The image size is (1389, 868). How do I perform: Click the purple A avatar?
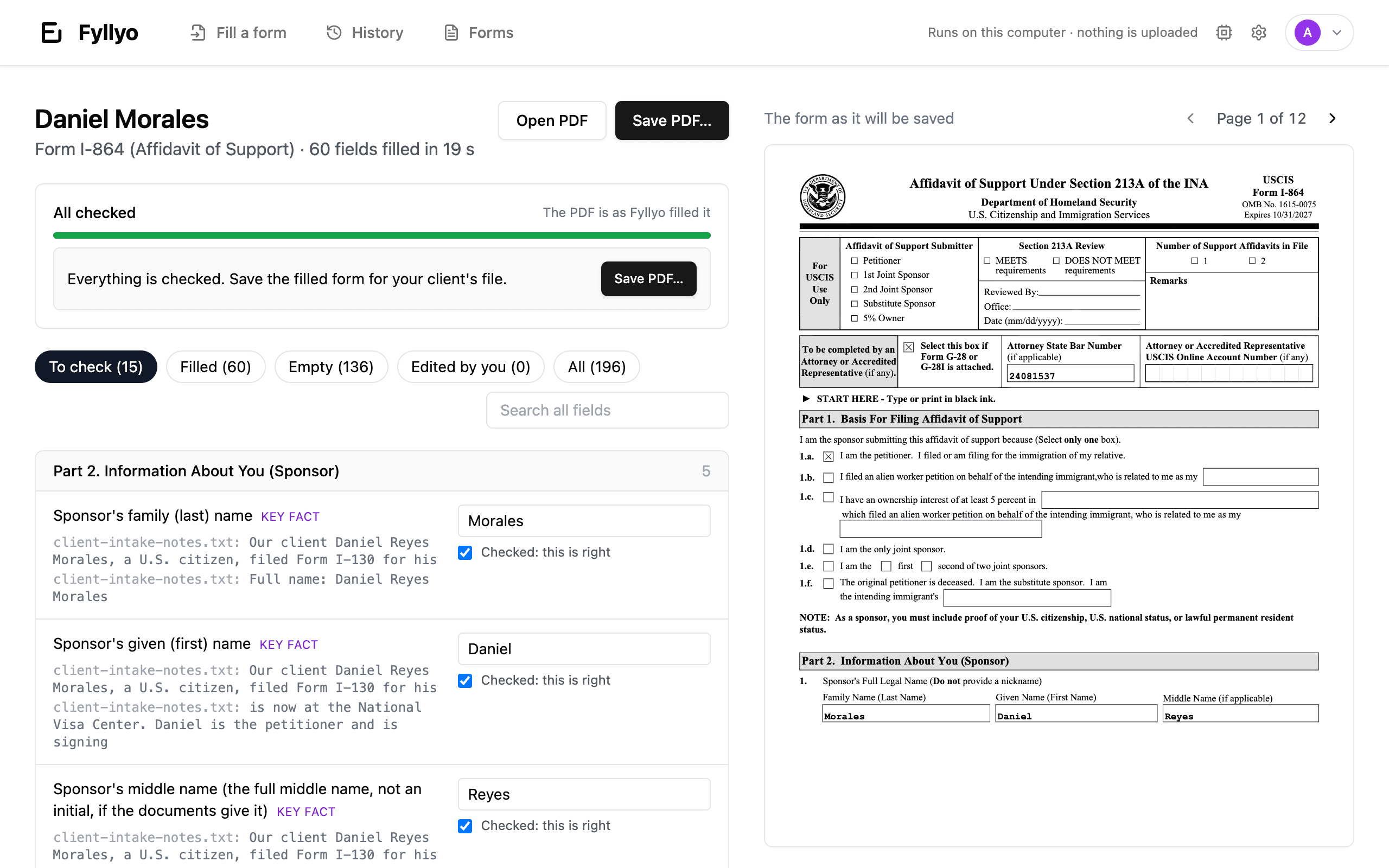point(1307,33)
